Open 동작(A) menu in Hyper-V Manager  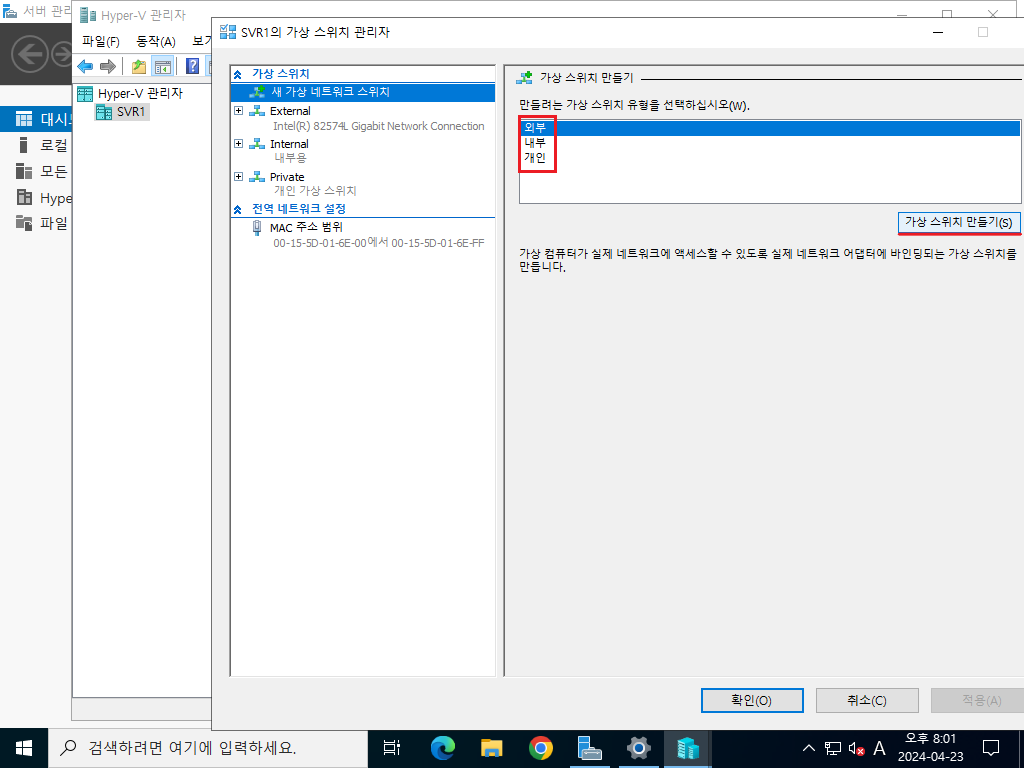click(155, 42)
